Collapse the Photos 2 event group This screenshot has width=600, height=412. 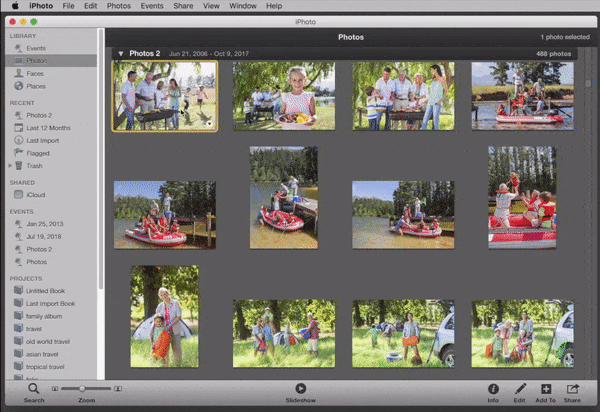point(121,54)
